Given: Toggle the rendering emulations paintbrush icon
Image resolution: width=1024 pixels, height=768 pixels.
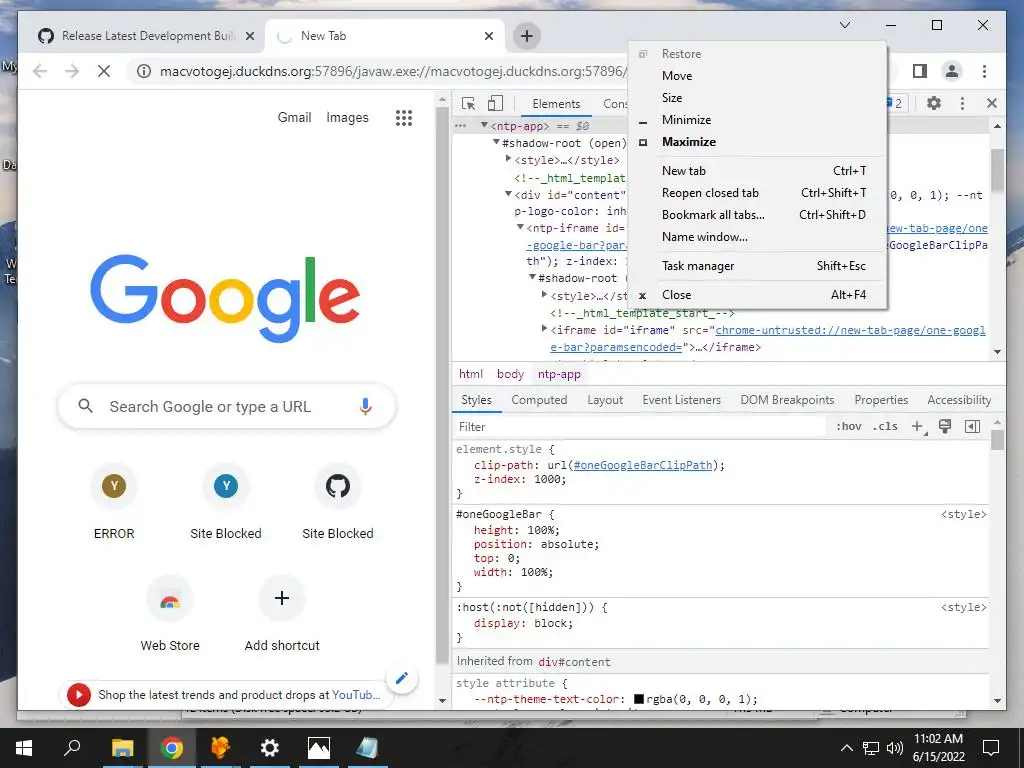Looking at the screenshot, I should [x=944, y=426].
